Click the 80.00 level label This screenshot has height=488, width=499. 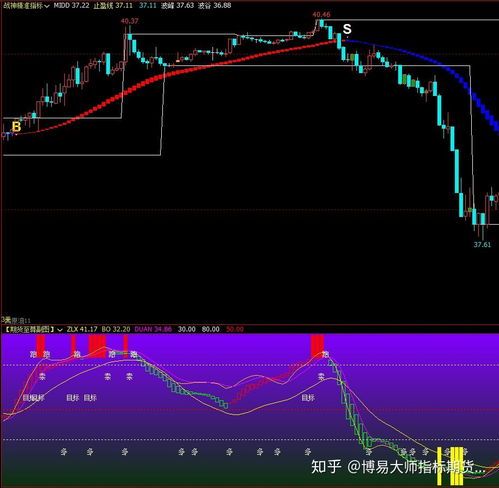tap(211, 329)
